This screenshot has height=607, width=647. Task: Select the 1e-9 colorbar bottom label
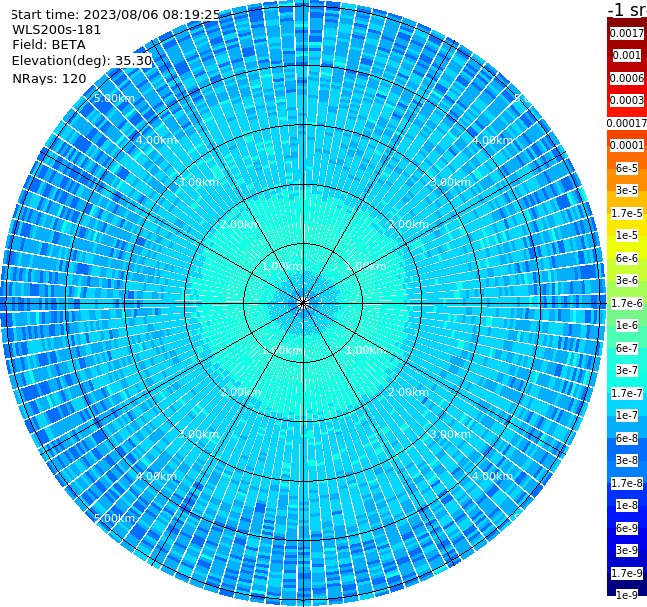click(x=627, y=595)
